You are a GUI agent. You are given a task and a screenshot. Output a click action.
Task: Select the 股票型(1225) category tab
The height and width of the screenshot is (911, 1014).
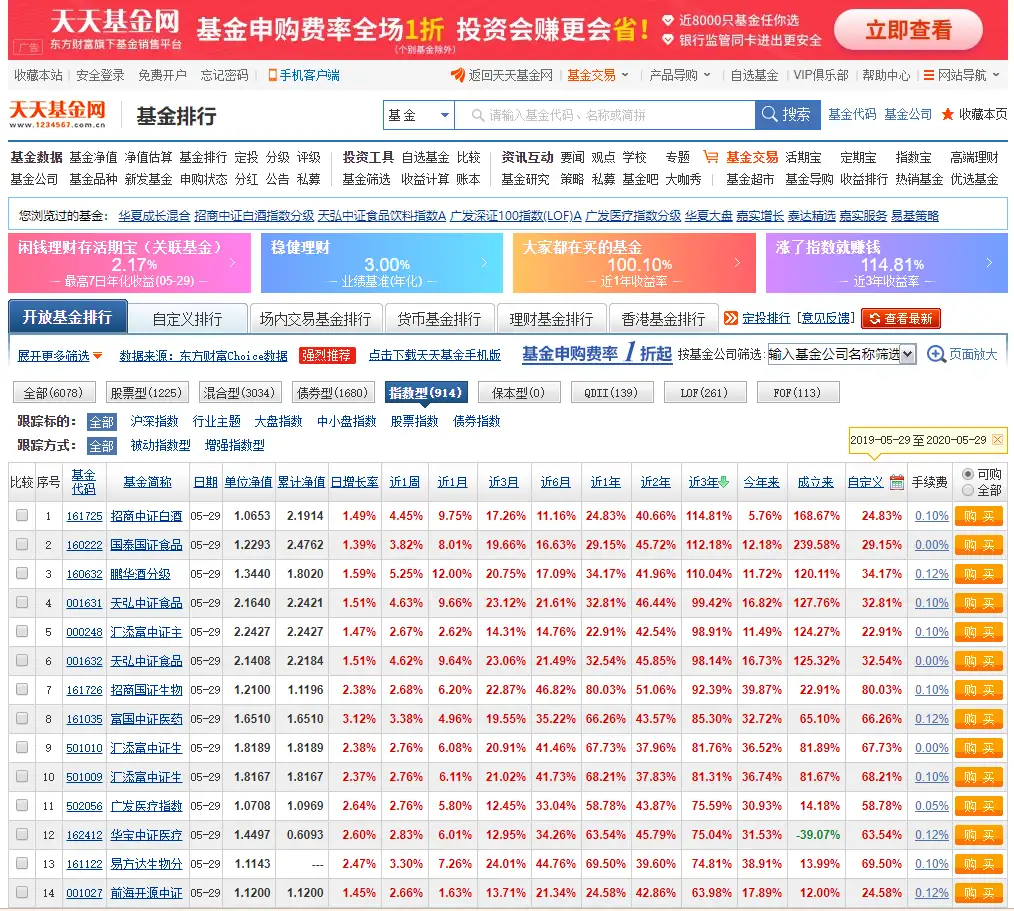coord(147,392)
